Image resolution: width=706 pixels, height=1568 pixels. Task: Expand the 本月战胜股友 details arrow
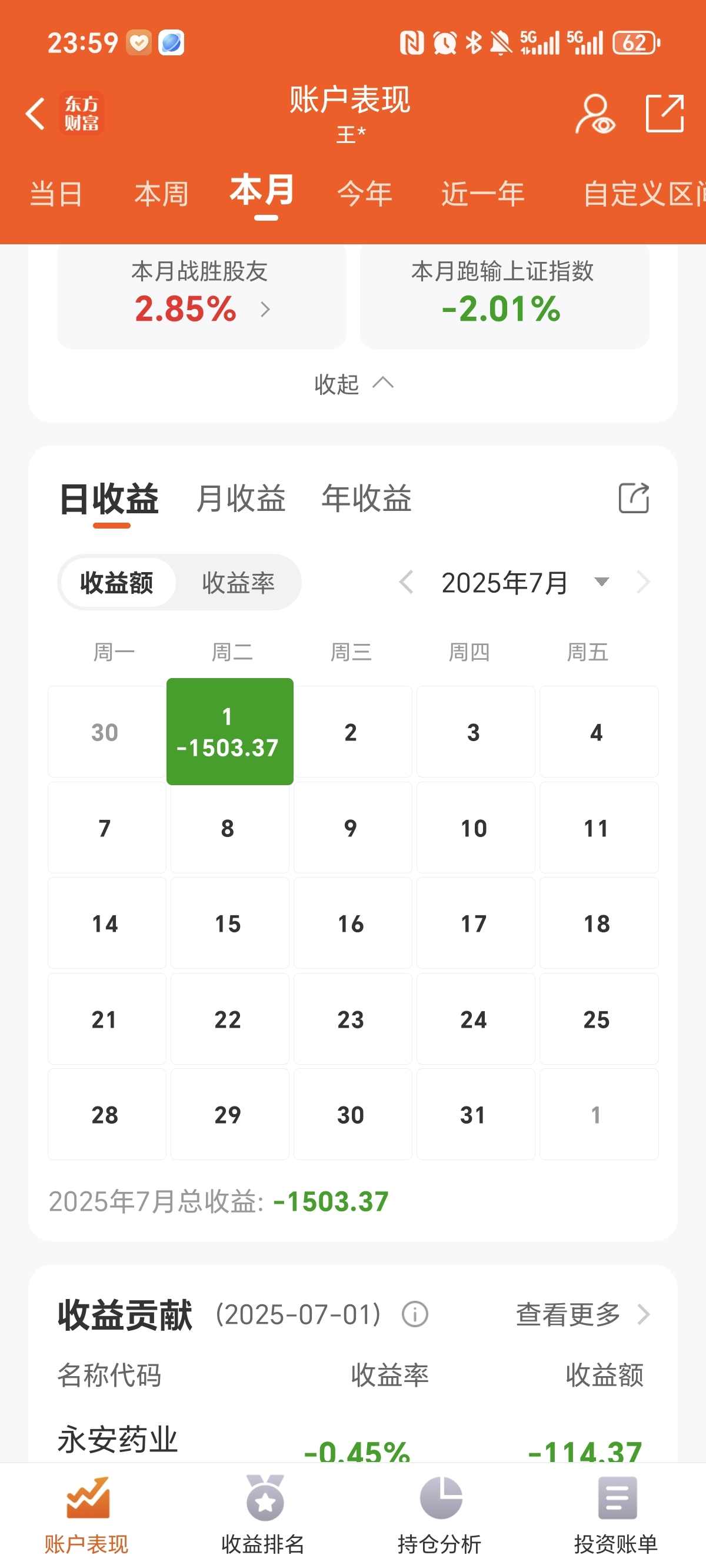point(265,310)
